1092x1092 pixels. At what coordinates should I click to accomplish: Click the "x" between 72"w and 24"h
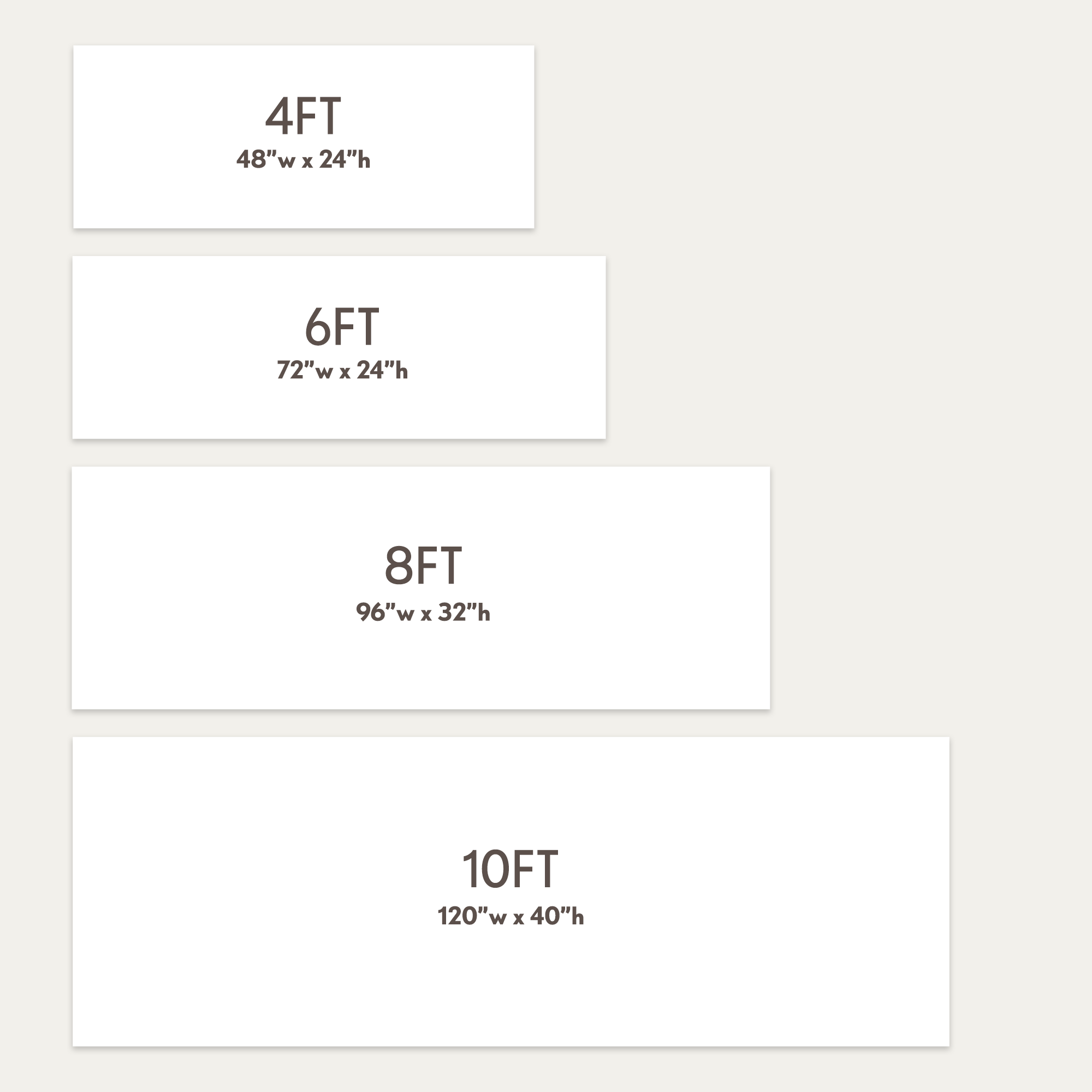tap(344, 372)
